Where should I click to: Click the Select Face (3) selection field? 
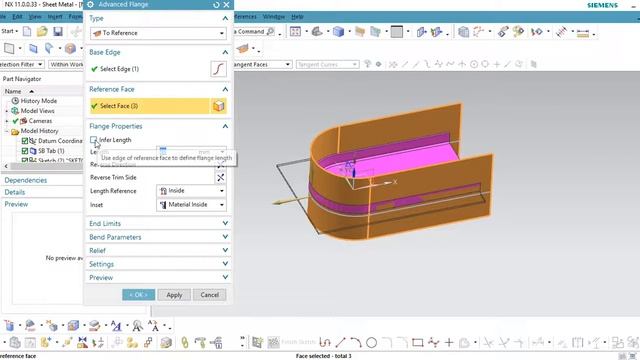(149, 106)
